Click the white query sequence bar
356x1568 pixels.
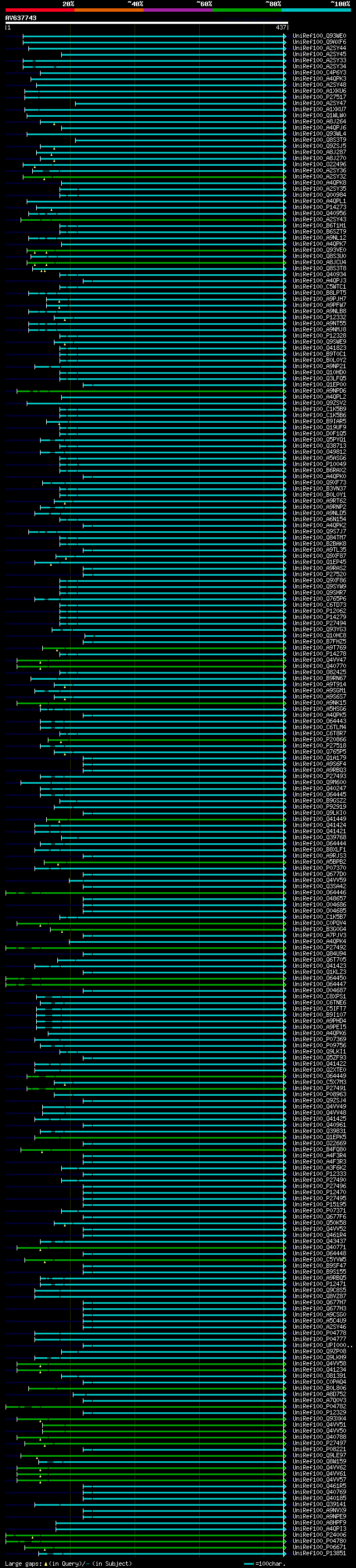(147, 23)
